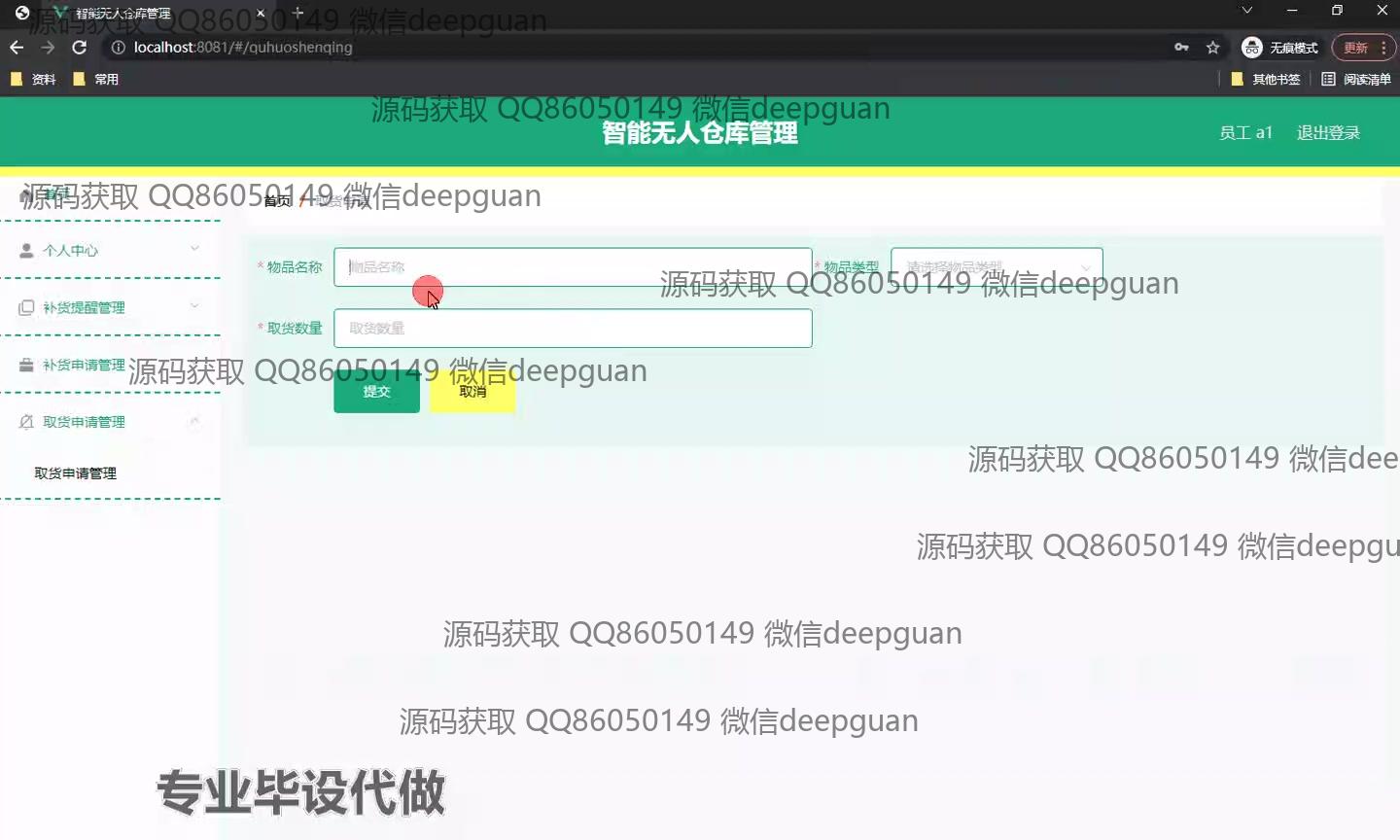Open the 其他书签 bookmarks folder

point(1266,80)
